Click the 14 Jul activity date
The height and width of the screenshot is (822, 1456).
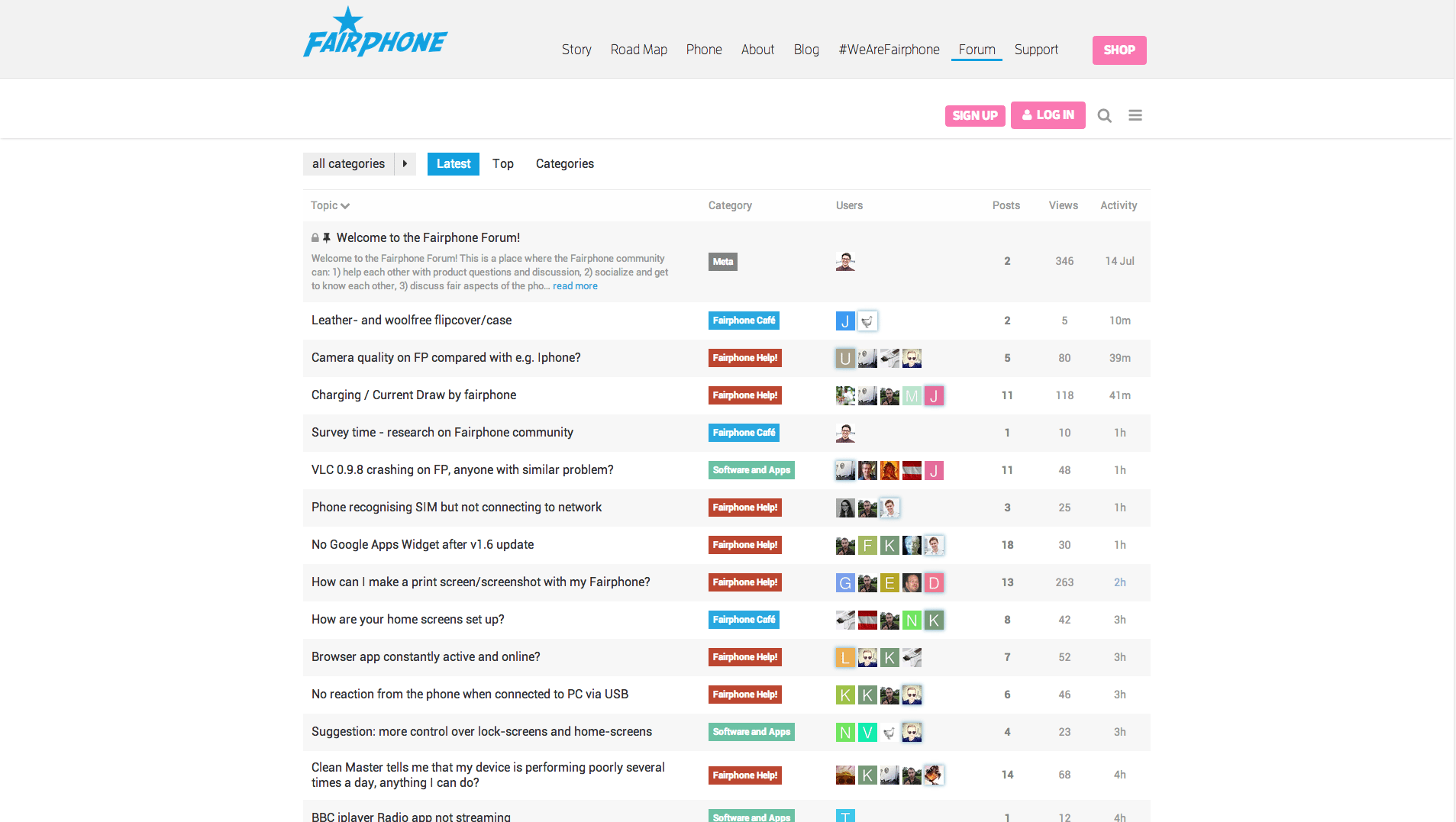click(x=1120, y=261)
